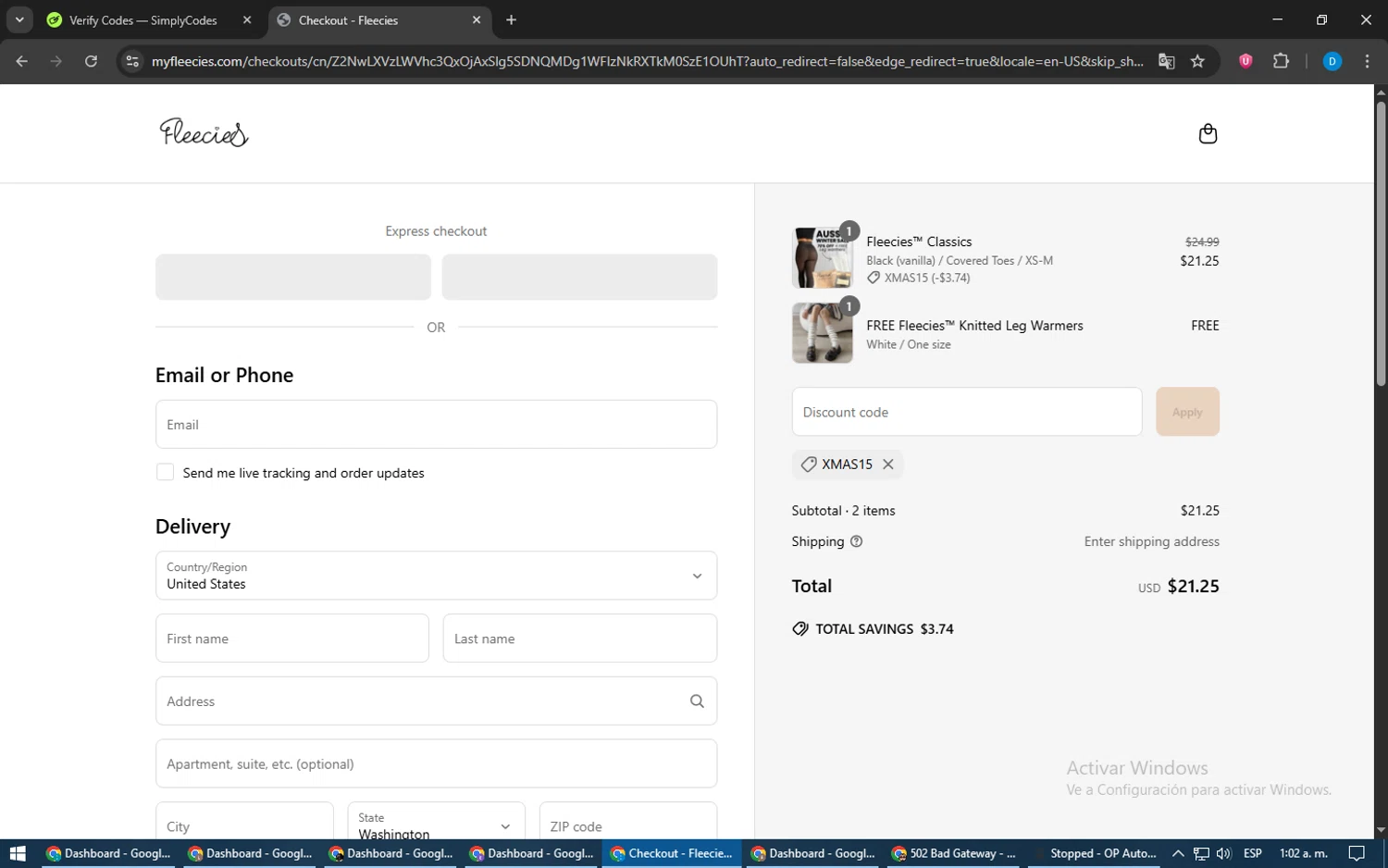Click the network tray icon

tap(1201, 853)
